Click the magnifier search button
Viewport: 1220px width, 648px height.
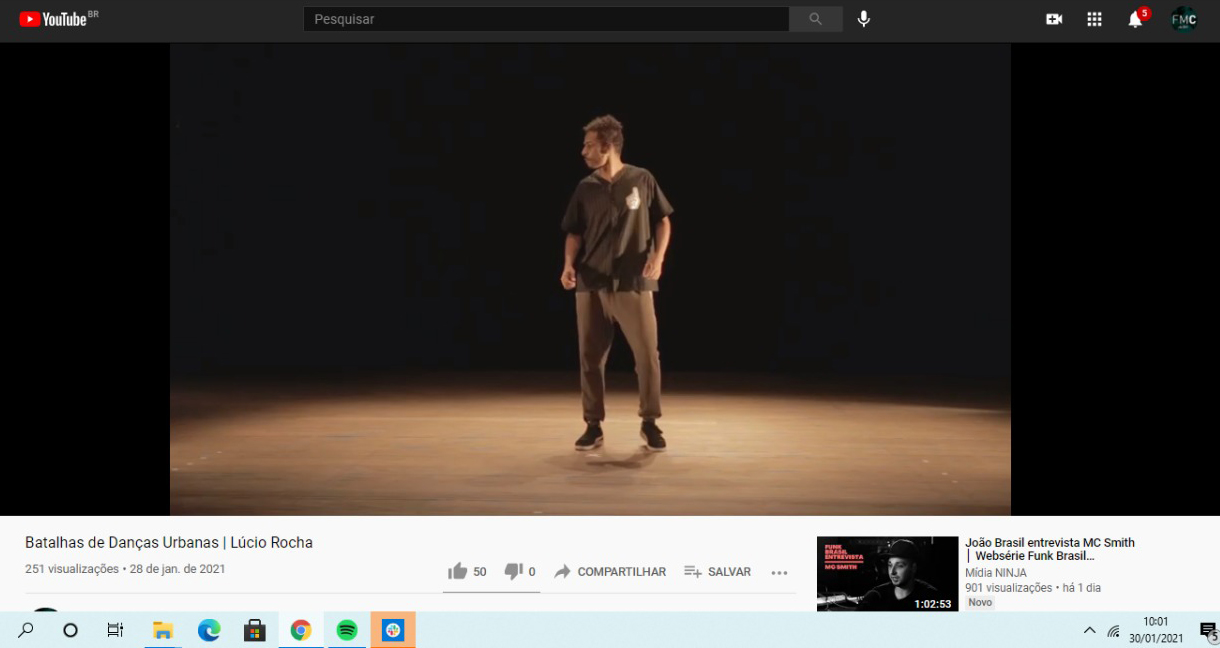(815, 19)
